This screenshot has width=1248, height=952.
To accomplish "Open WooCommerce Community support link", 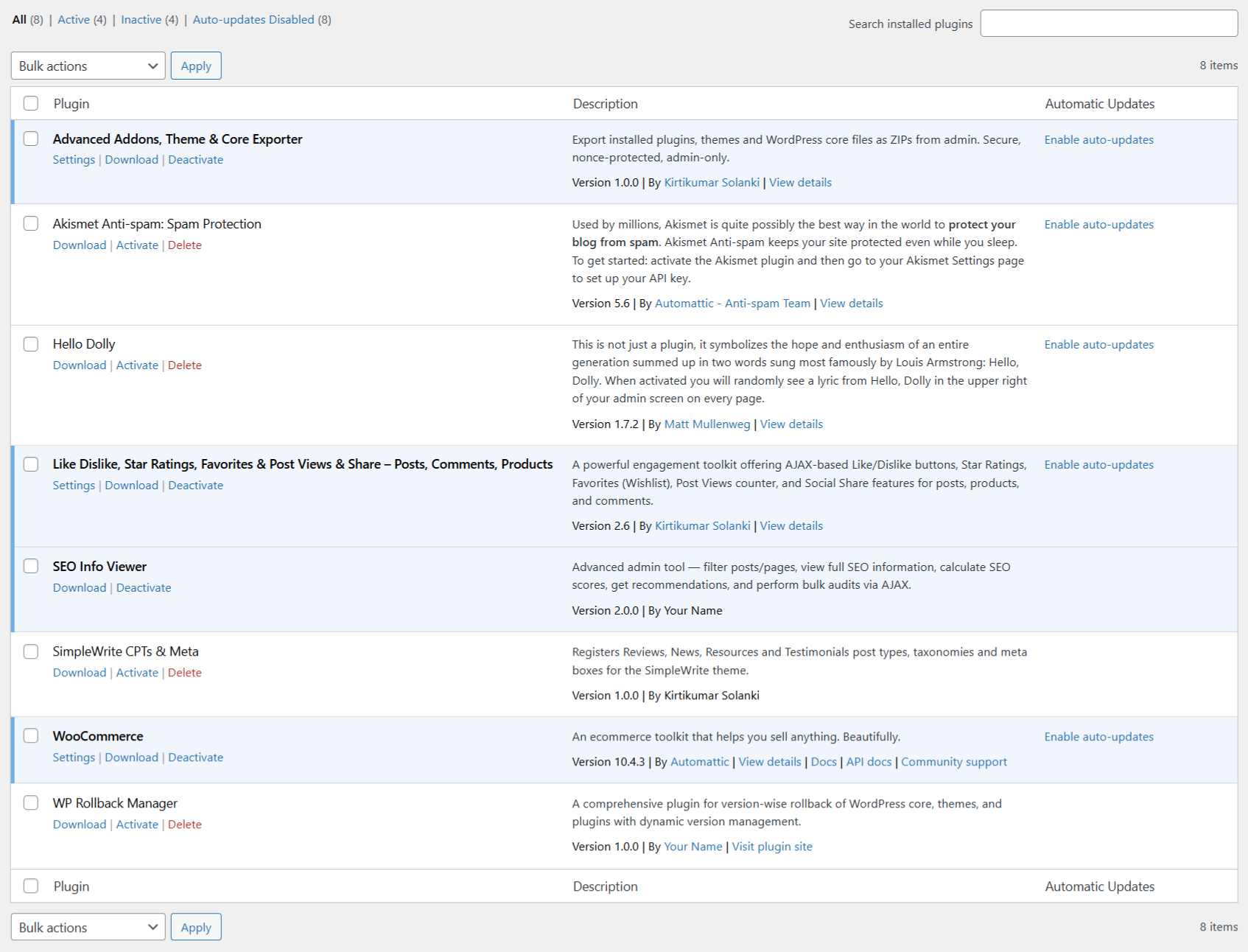I will (953, 762).
